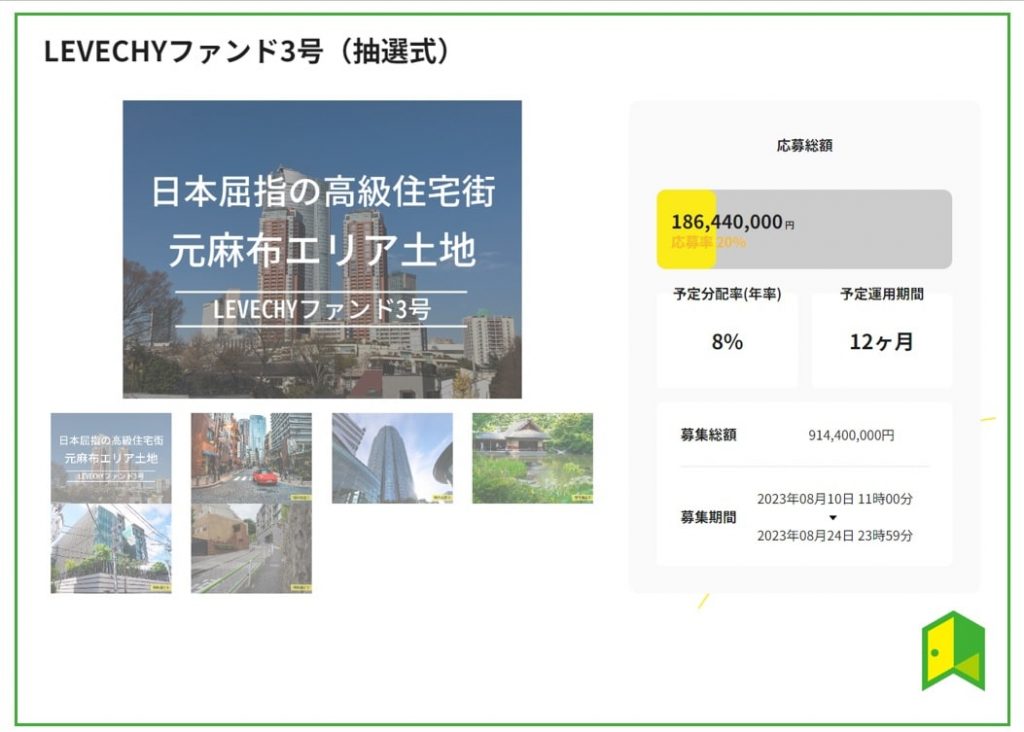This screenshot has height=732, width=1024.
Task: Click the green and yellow door logo icon
Action: click(953, 651)
